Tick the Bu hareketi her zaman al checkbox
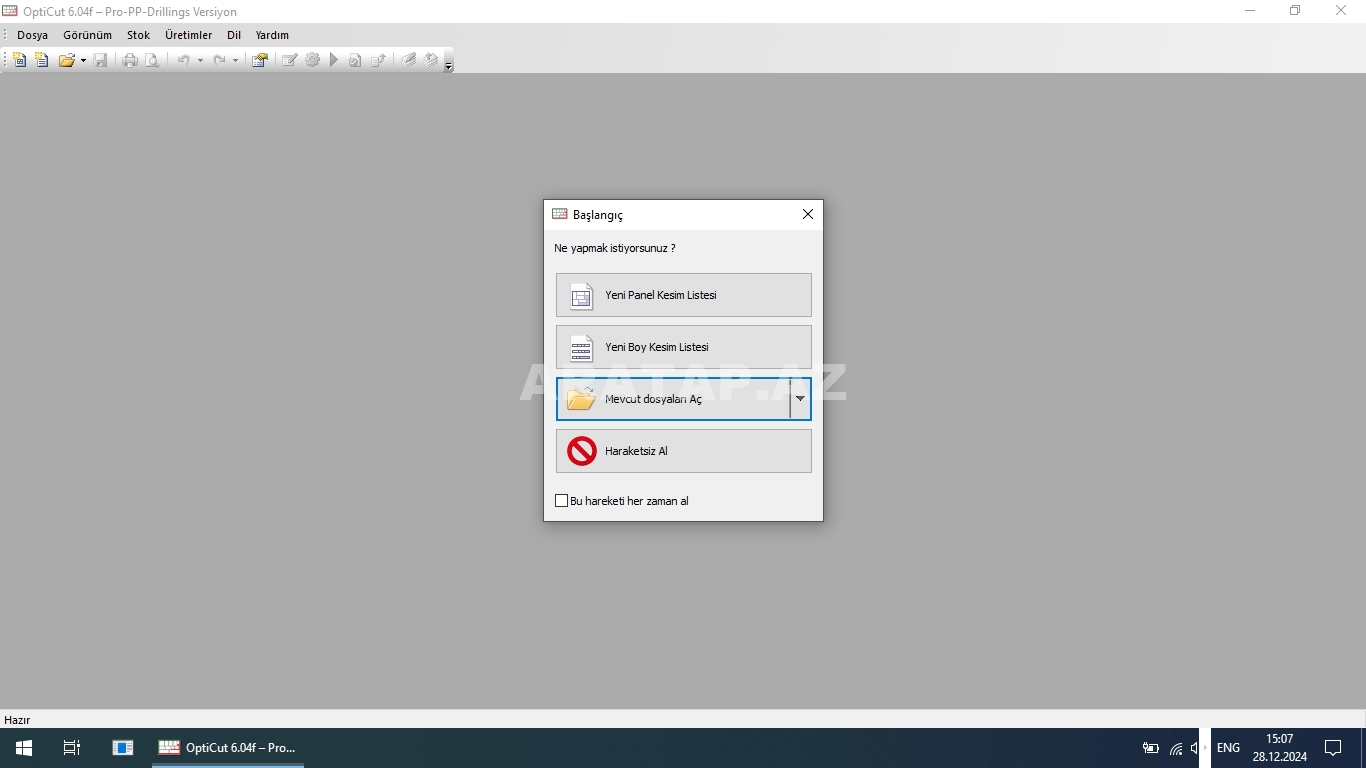 (x=561, y=501)
